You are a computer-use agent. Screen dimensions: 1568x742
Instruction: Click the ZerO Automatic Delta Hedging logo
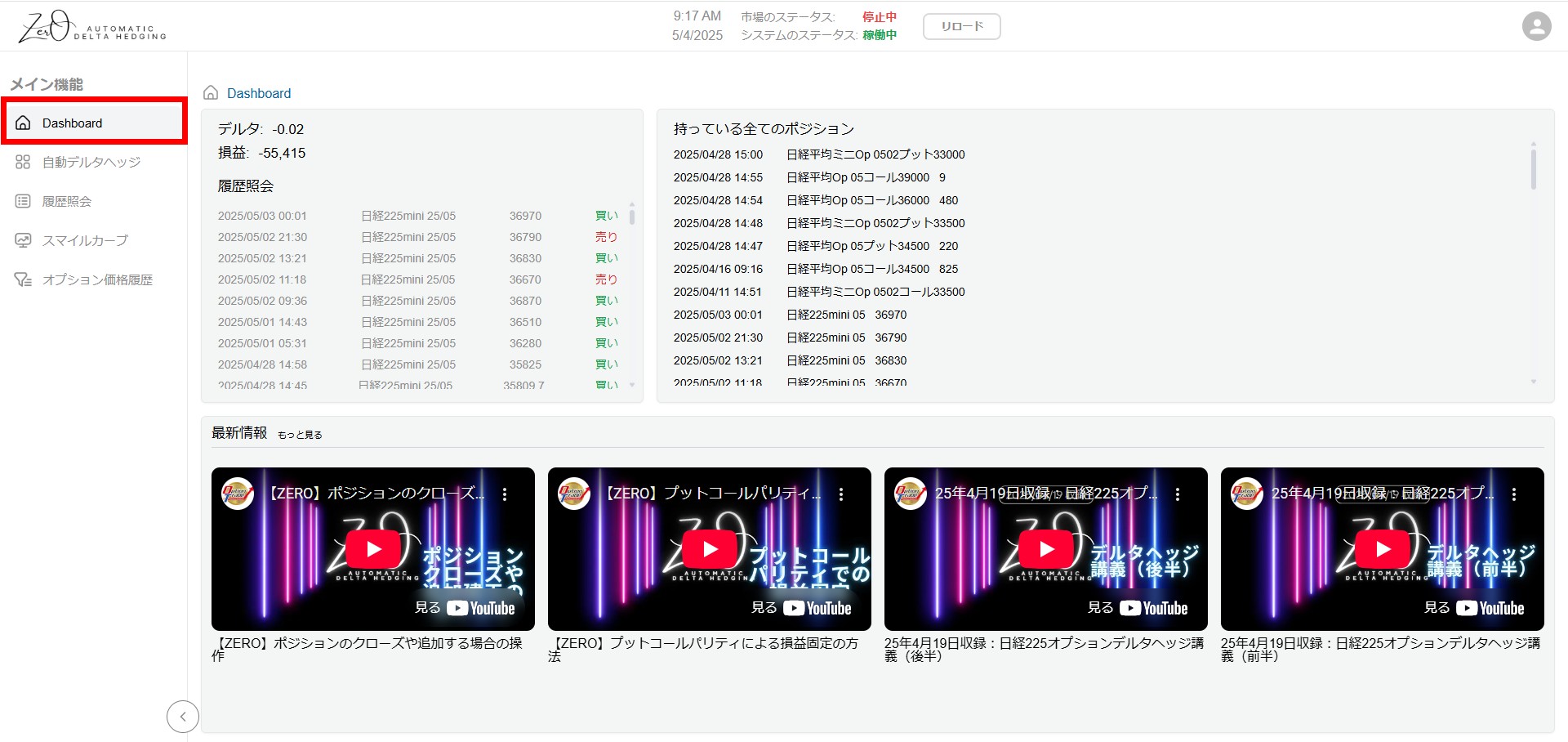point(92,27)
